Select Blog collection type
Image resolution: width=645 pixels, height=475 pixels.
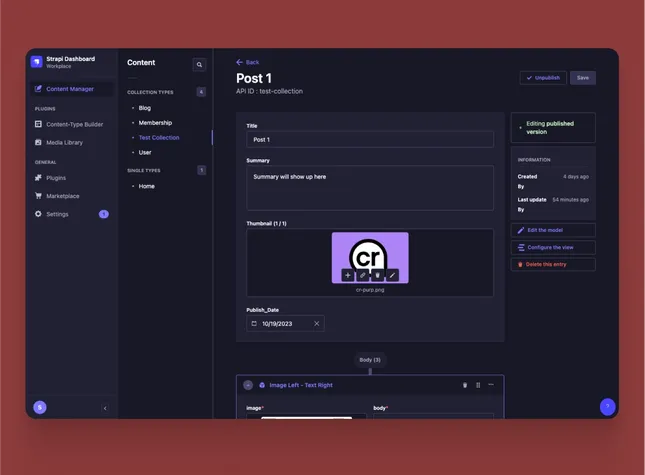(x=145, y=108)
